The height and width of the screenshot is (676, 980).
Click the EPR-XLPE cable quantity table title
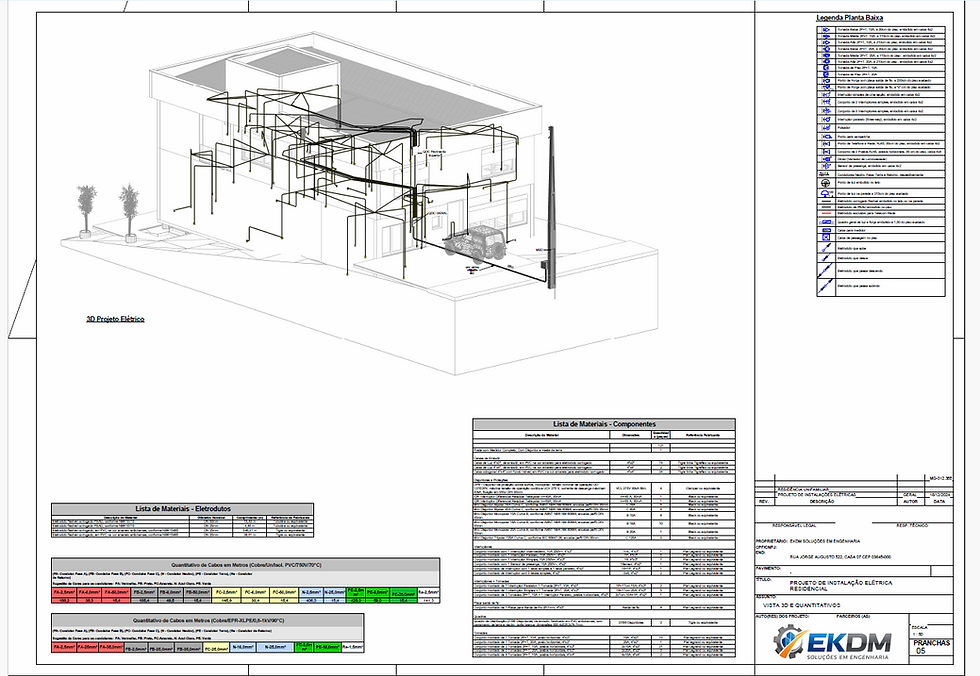(x=208, y=620)
